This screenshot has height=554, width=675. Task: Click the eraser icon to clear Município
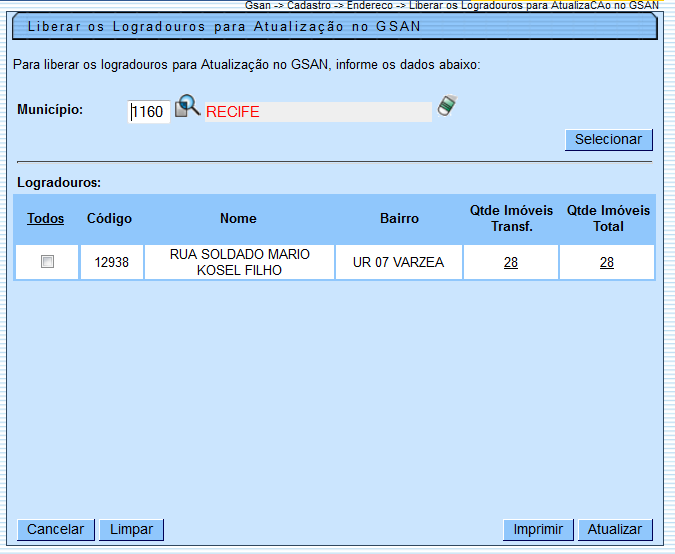[447, 106]
